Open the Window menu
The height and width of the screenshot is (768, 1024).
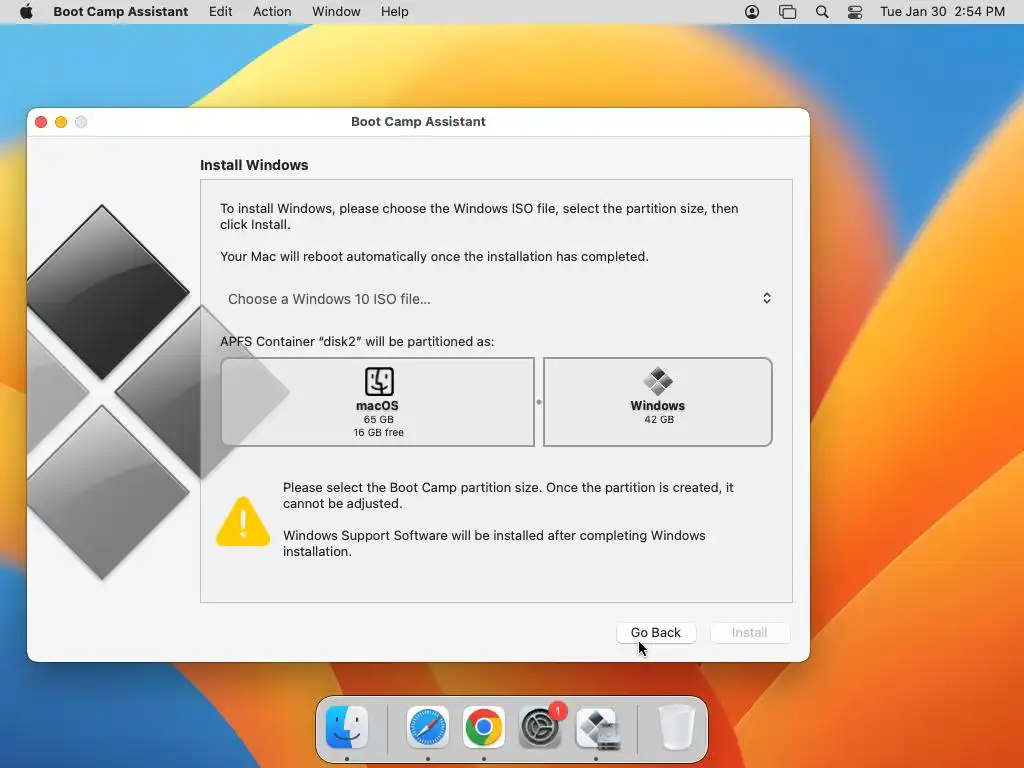tap(336, 12)
